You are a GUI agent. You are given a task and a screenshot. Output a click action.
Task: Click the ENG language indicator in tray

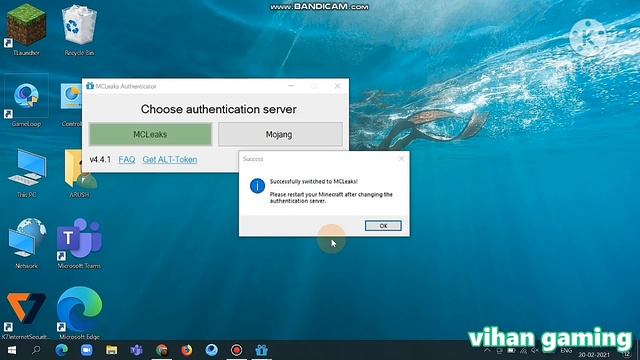coord(566,351)
